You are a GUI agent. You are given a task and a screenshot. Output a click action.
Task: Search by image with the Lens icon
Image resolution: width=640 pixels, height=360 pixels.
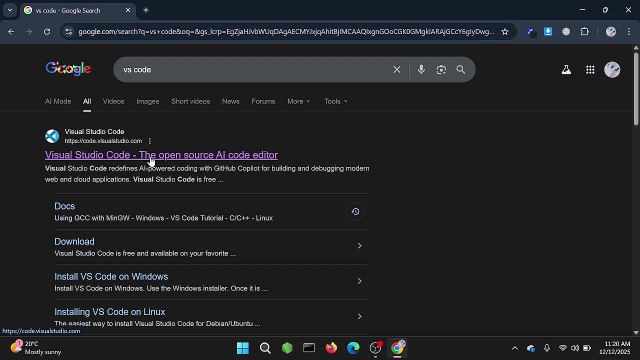pos(441,70)
